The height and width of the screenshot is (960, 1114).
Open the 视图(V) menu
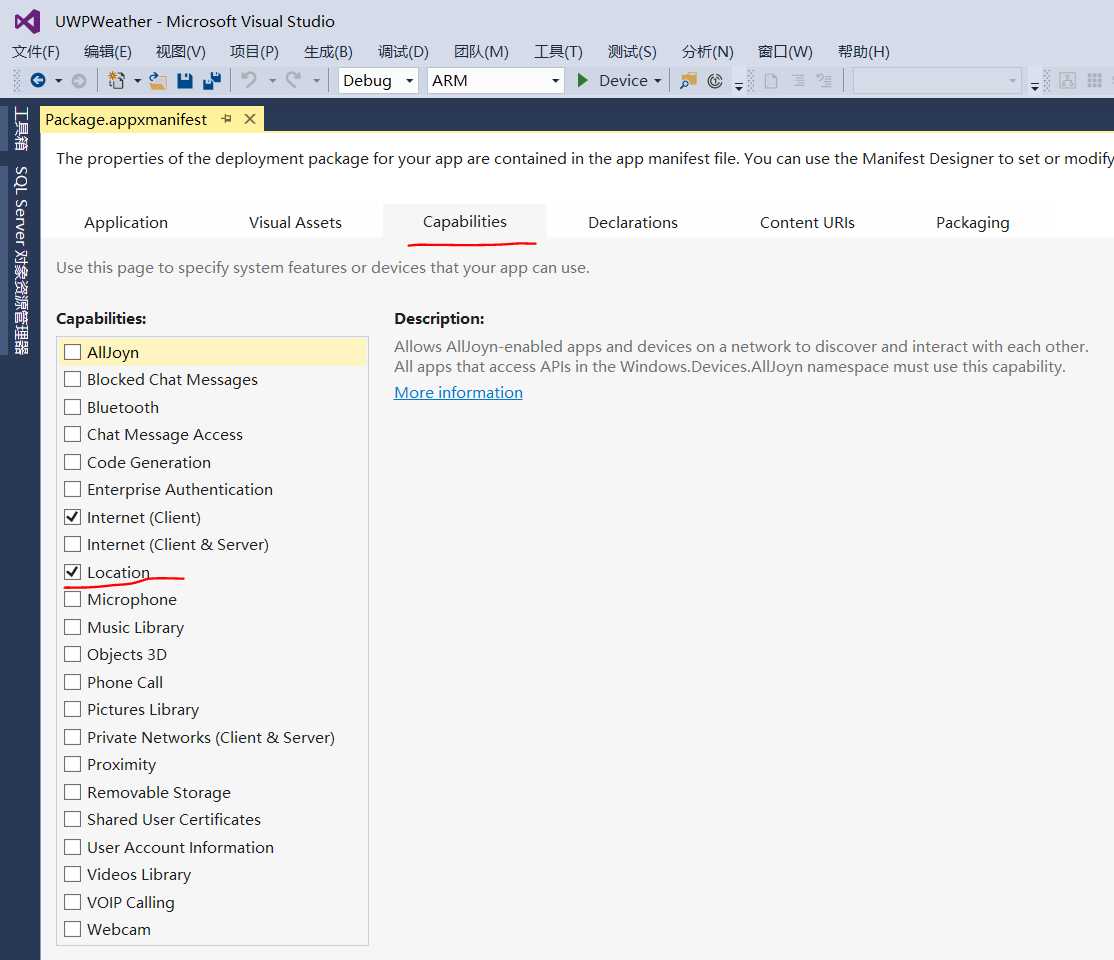click(180, 52)
